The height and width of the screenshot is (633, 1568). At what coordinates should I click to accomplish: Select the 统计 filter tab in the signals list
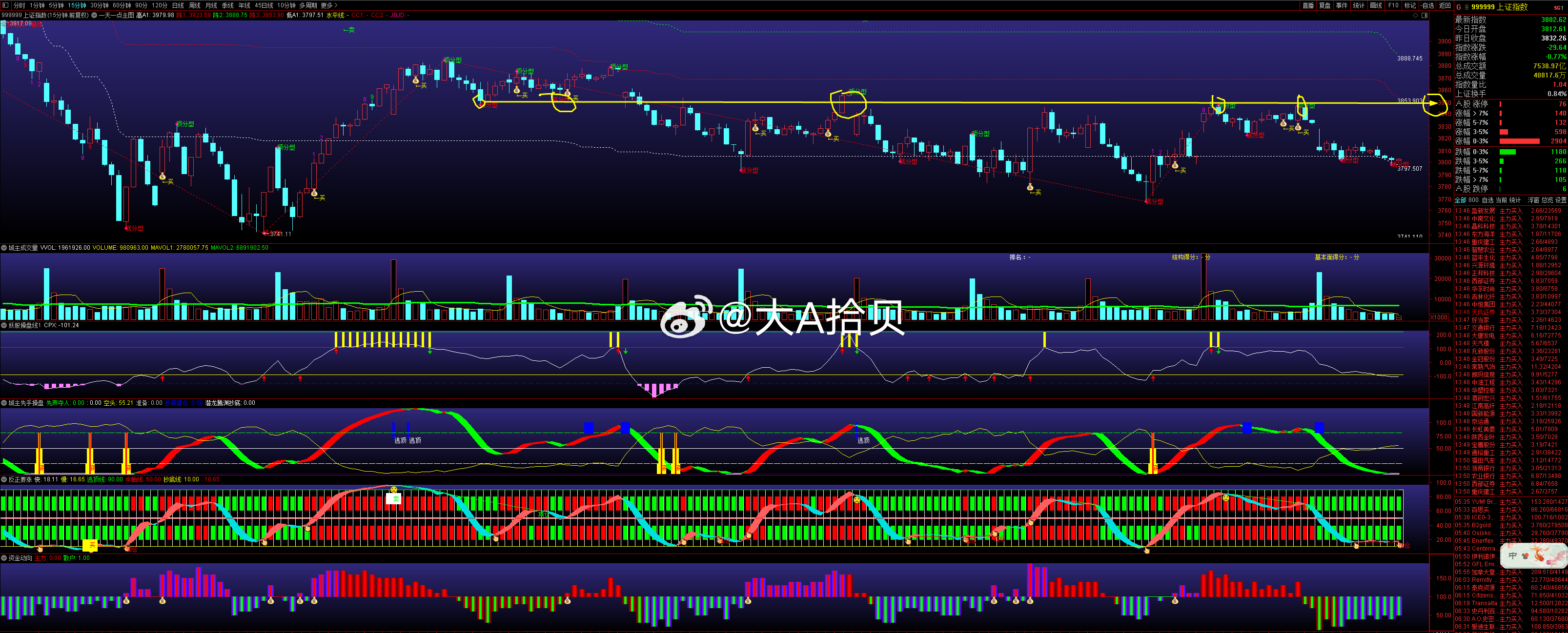pyautogui.click(x=1515, y=200)
